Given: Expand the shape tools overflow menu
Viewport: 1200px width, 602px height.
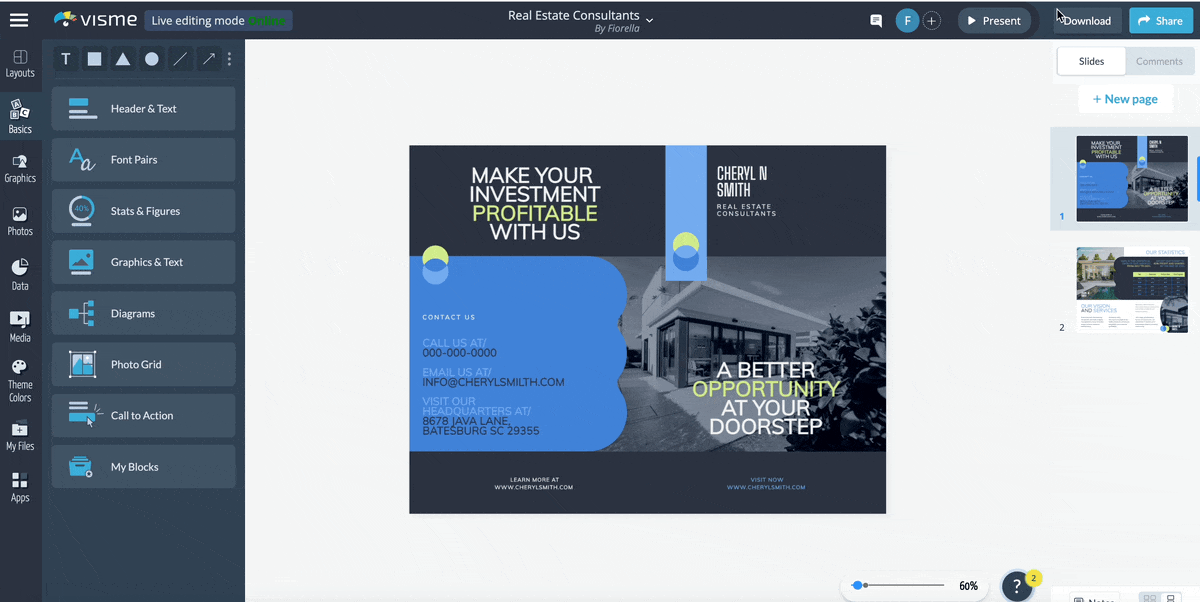Looking at the screenshot, I should coord(229,59).
